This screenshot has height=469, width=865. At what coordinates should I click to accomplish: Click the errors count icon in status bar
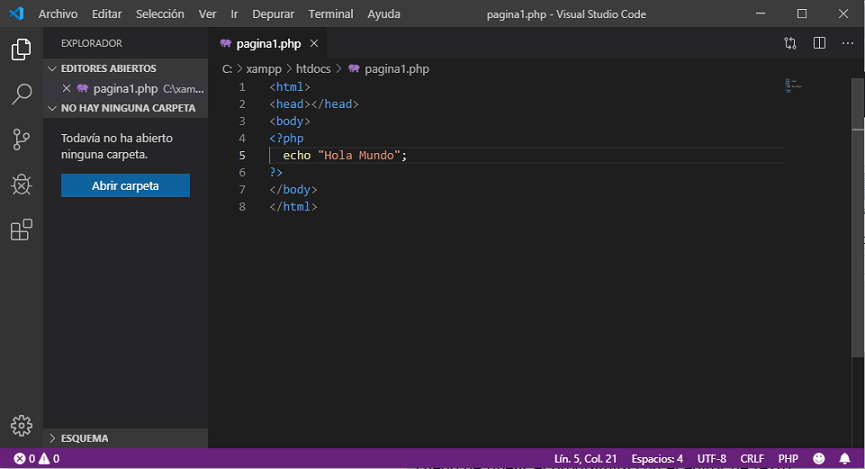point(19,459)
